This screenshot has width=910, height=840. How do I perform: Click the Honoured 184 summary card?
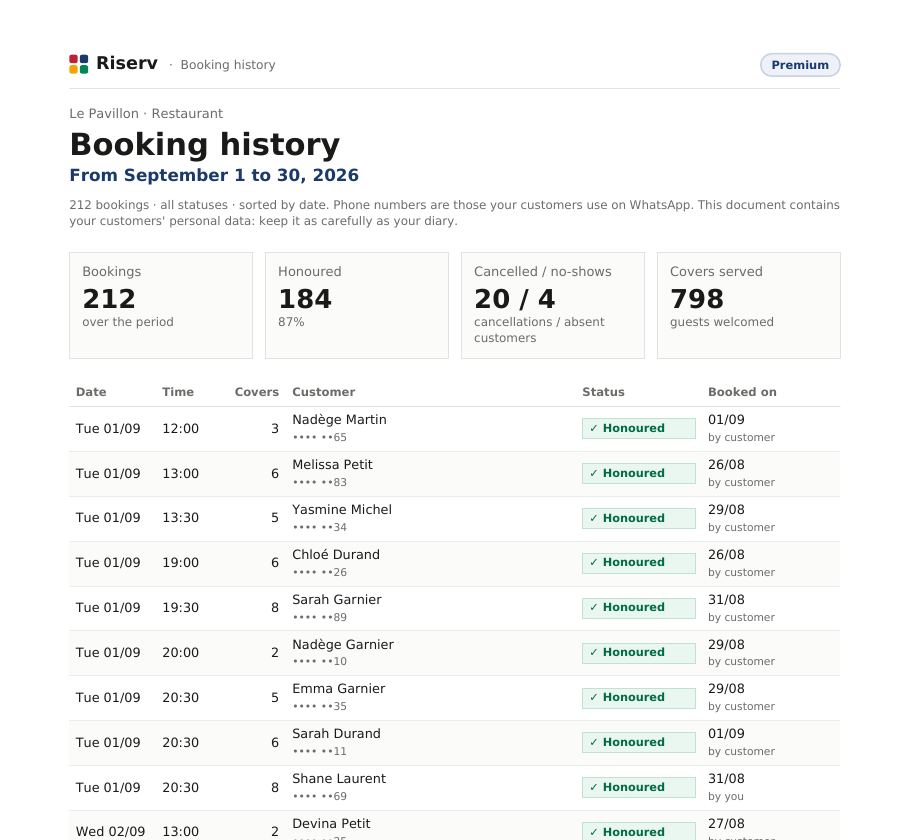click(357, 305)
